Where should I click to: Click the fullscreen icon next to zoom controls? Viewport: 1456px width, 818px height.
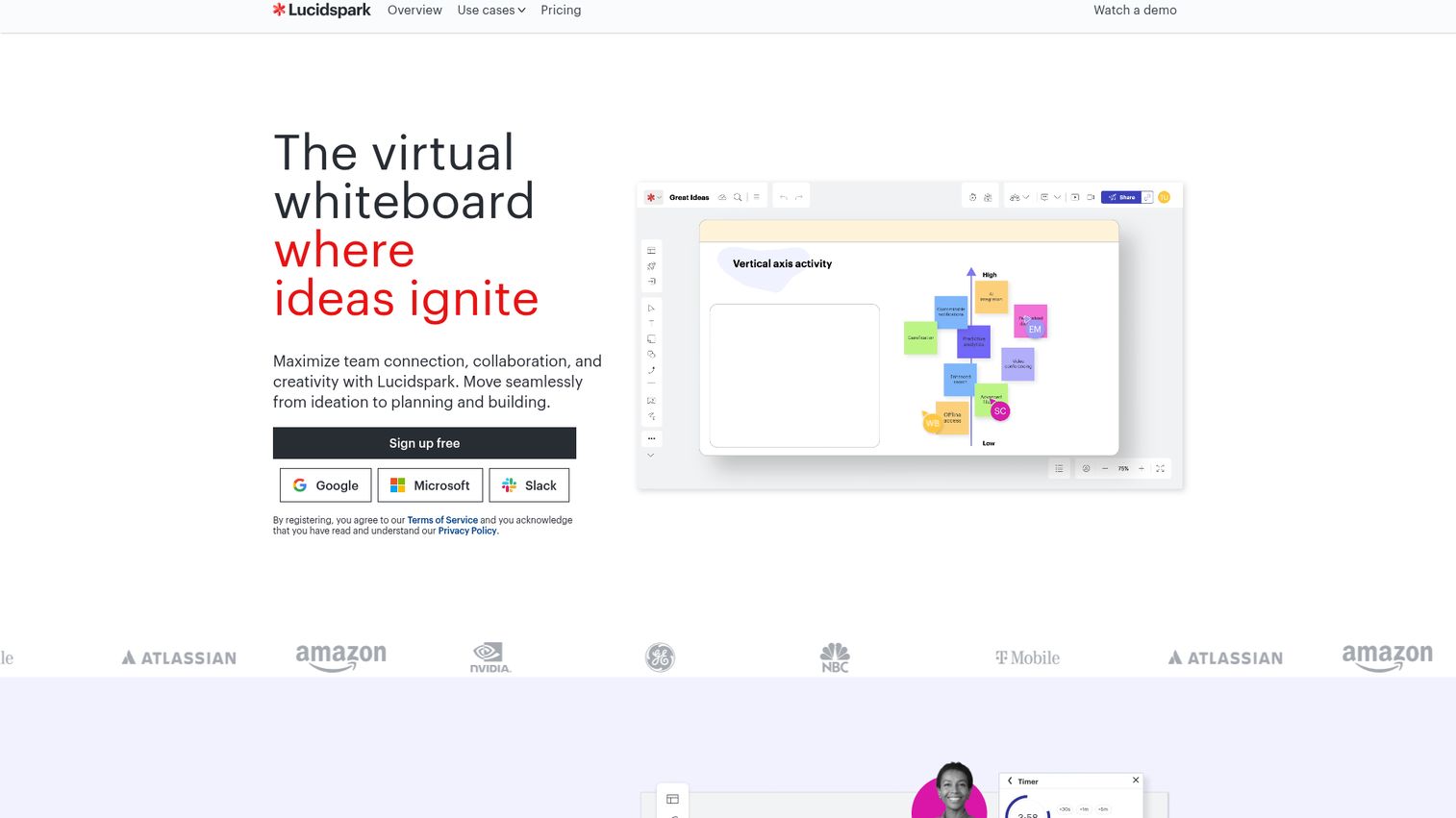1160,468
